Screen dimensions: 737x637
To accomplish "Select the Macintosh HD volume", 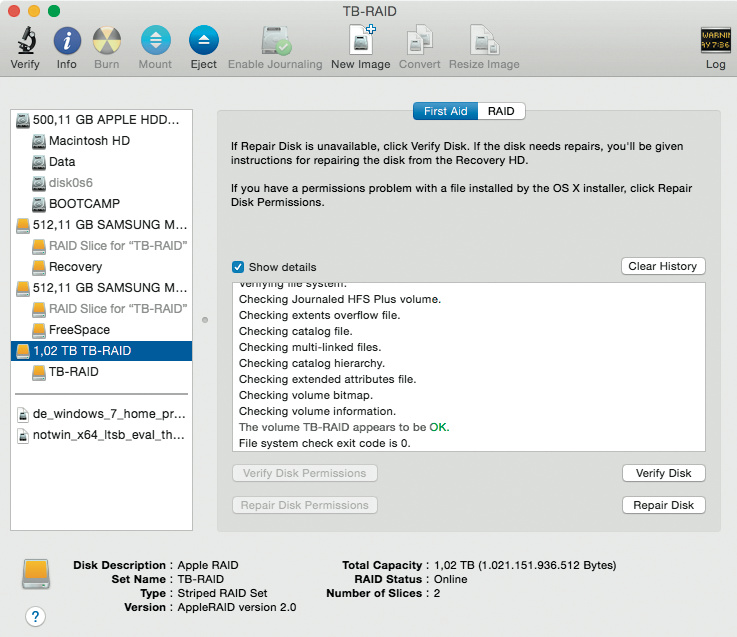I will click(x=90, y=141).
